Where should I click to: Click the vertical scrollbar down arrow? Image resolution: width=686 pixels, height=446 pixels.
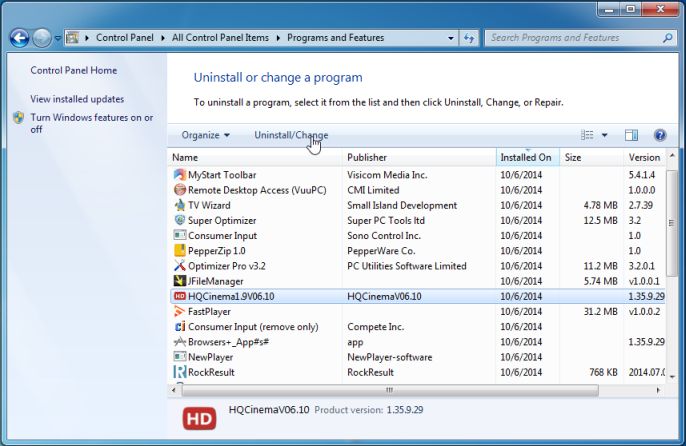[672, 377]
